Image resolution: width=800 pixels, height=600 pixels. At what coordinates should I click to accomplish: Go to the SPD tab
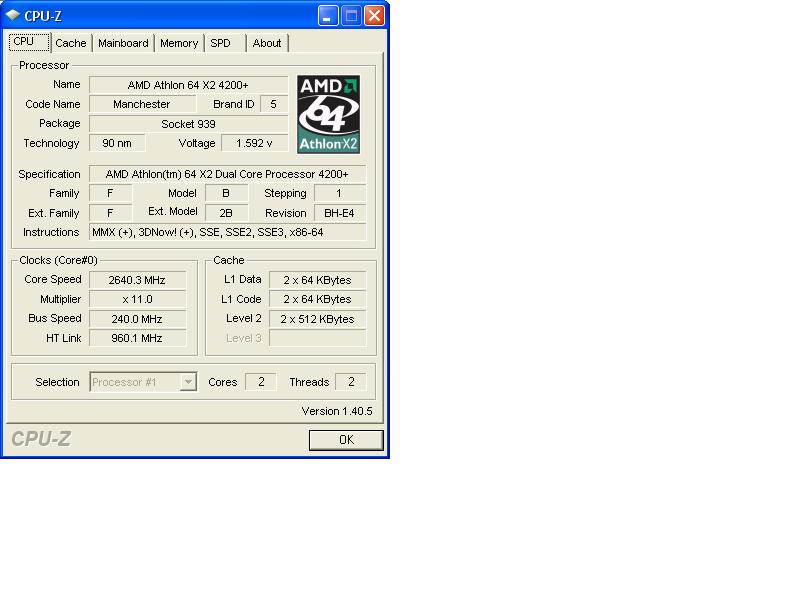tap(220, 43)
